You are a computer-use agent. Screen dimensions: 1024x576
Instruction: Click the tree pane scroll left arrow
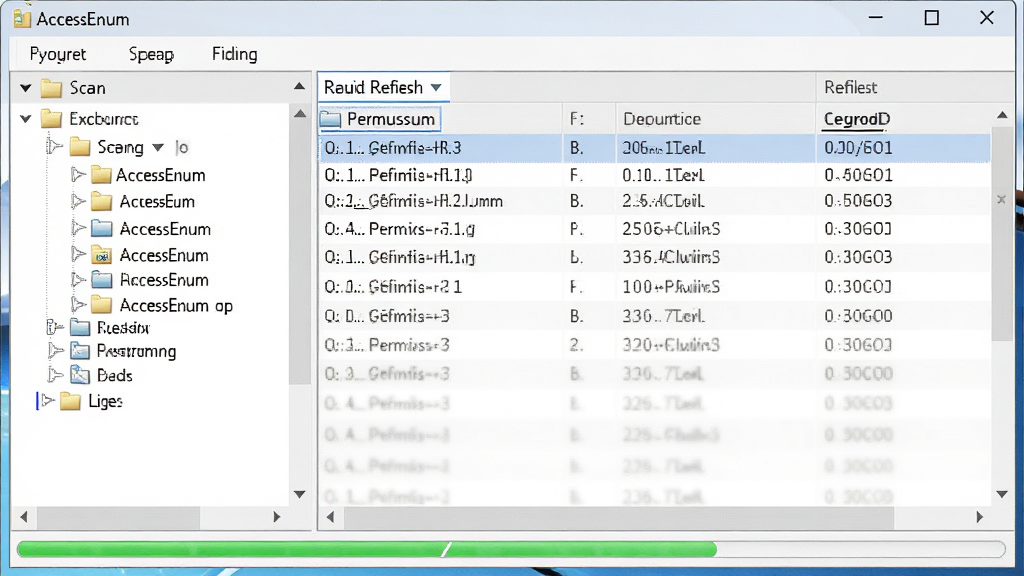[x=24, y=517]
